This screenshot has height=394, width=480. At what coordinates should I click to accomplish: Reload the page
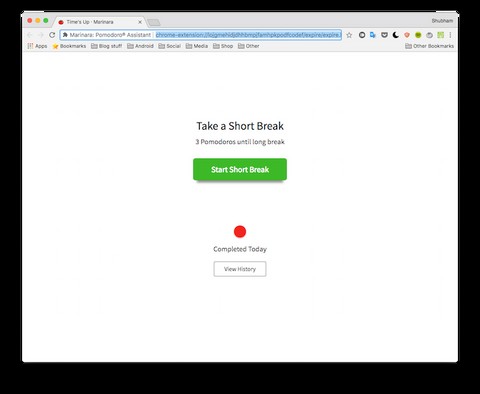point(52,35)
